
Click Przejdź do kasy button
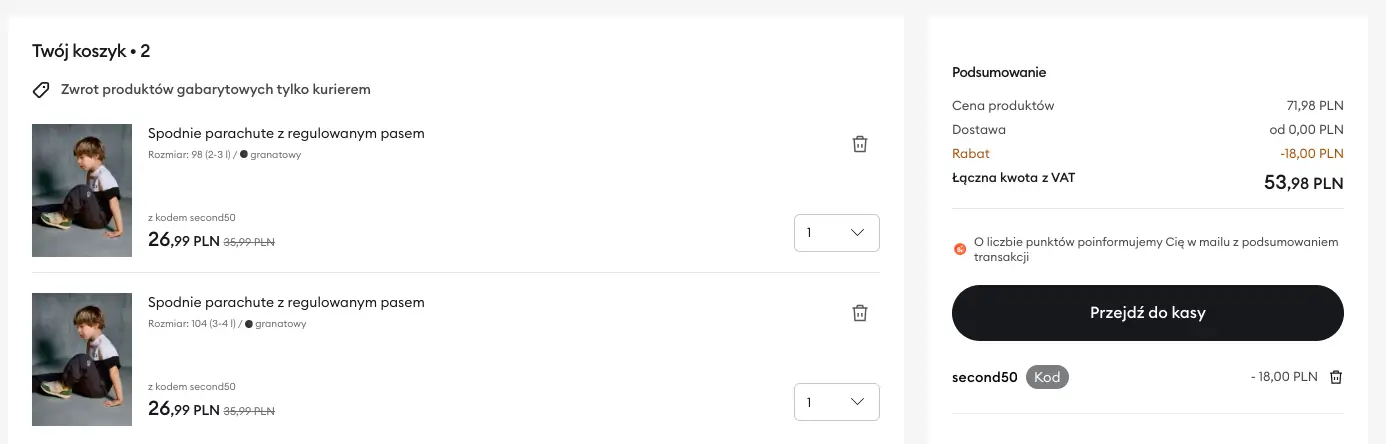coord(1147,313)
